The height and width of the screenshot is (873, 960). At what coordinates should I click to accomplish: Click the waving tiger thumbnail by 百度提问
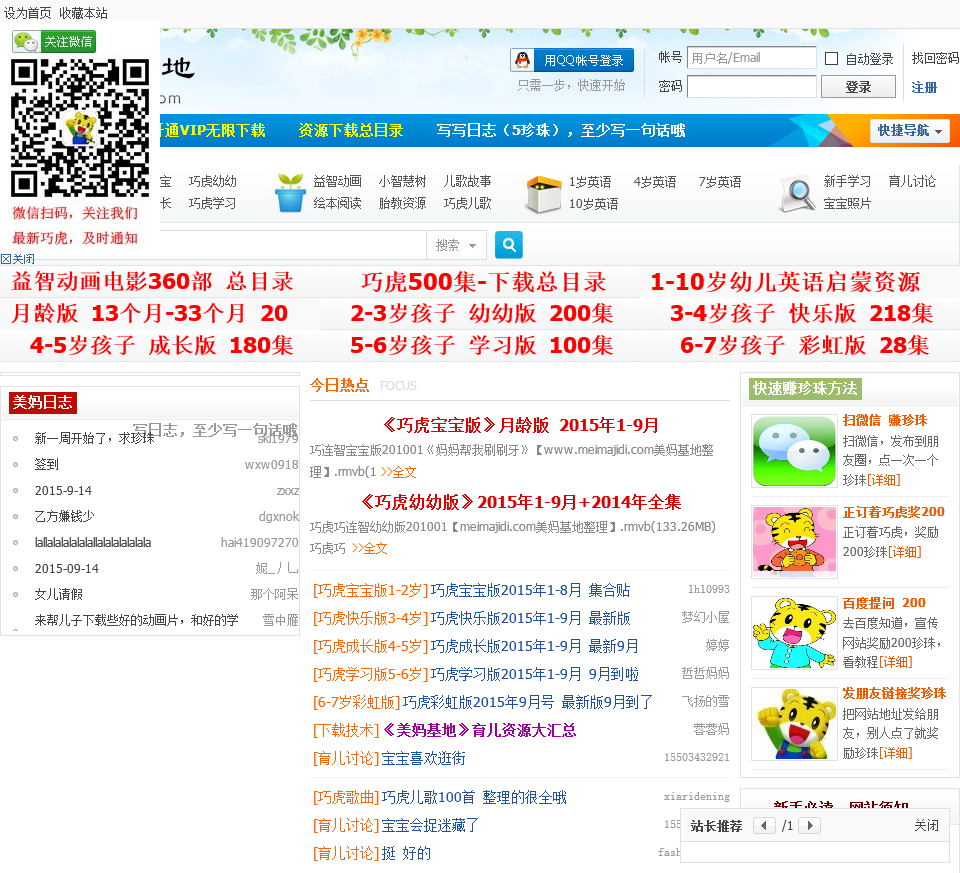pos(794,633)
